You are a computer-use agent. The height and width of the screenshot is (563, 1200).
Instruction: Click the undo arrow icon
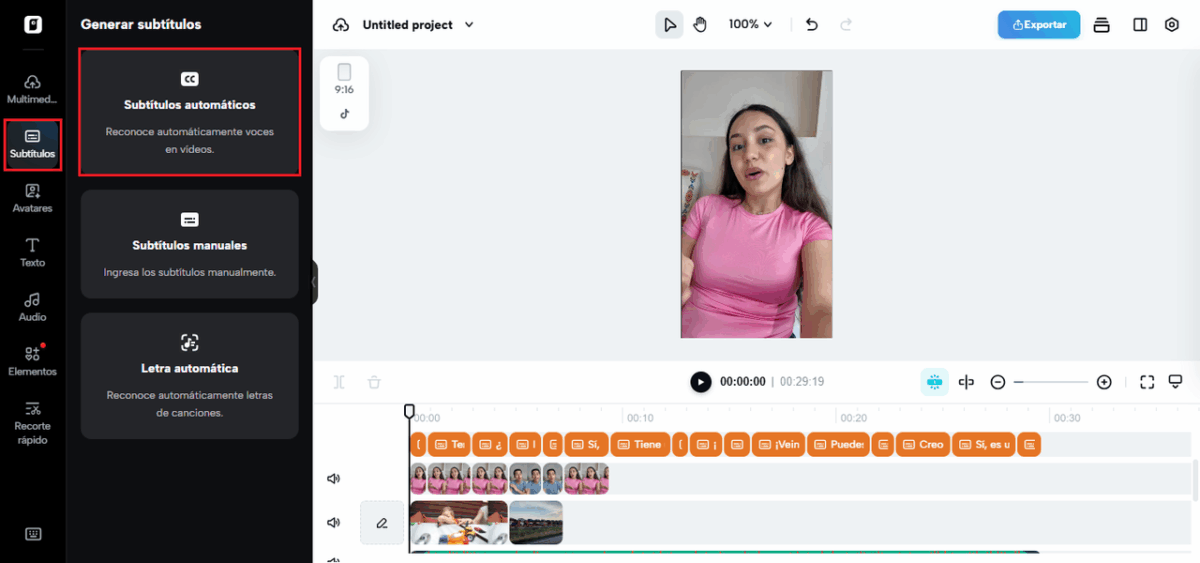point(812,25)
